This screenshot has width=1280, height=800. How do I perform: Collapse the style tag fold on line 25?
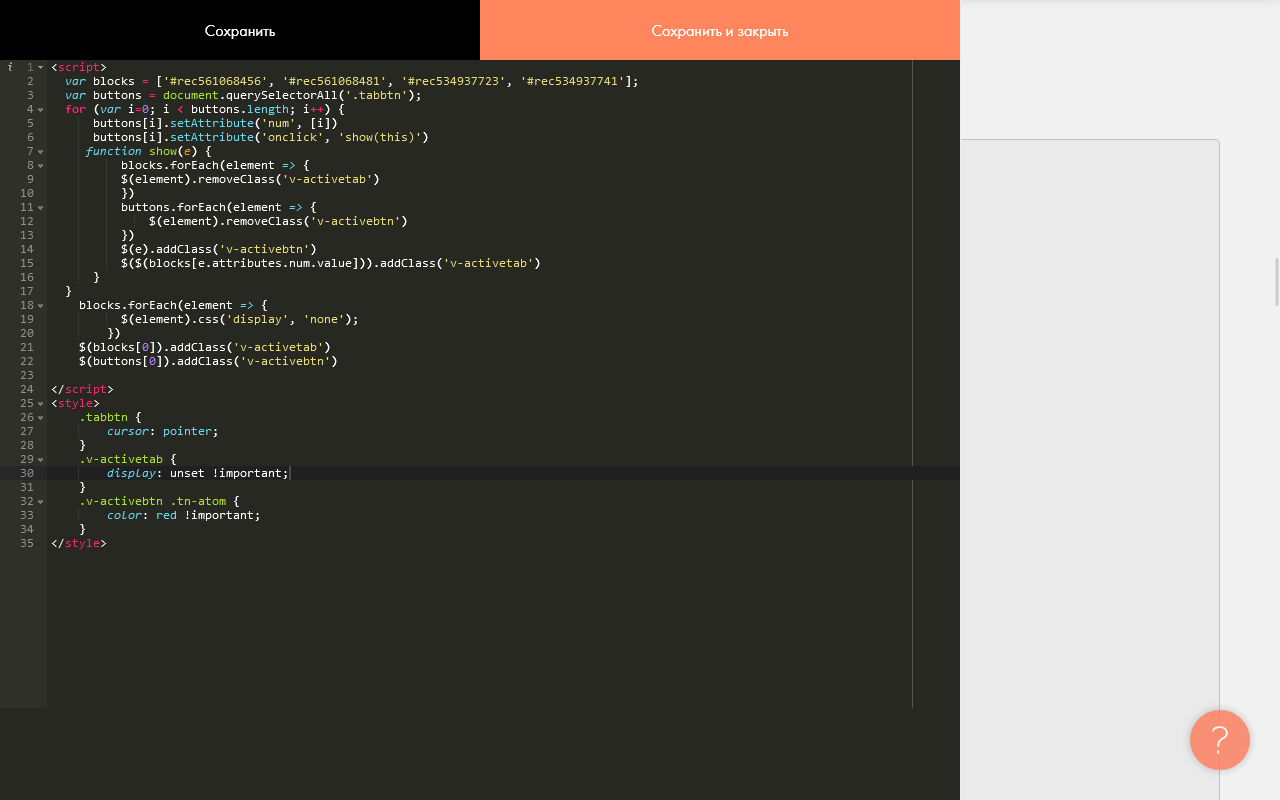pos(41,403)
